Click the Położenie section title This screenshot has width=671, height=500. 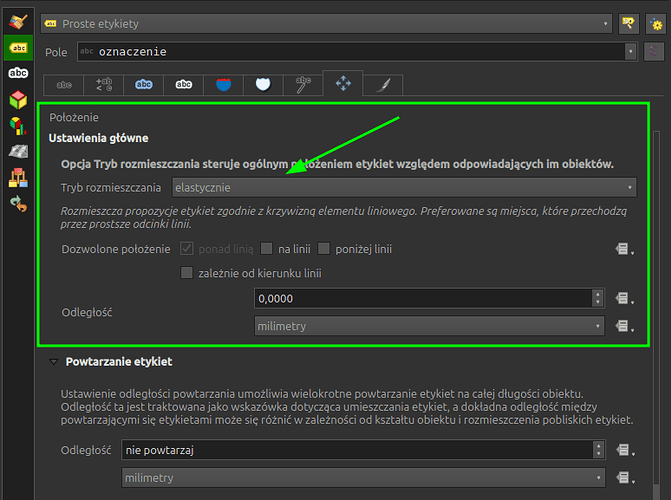point(74,117)
